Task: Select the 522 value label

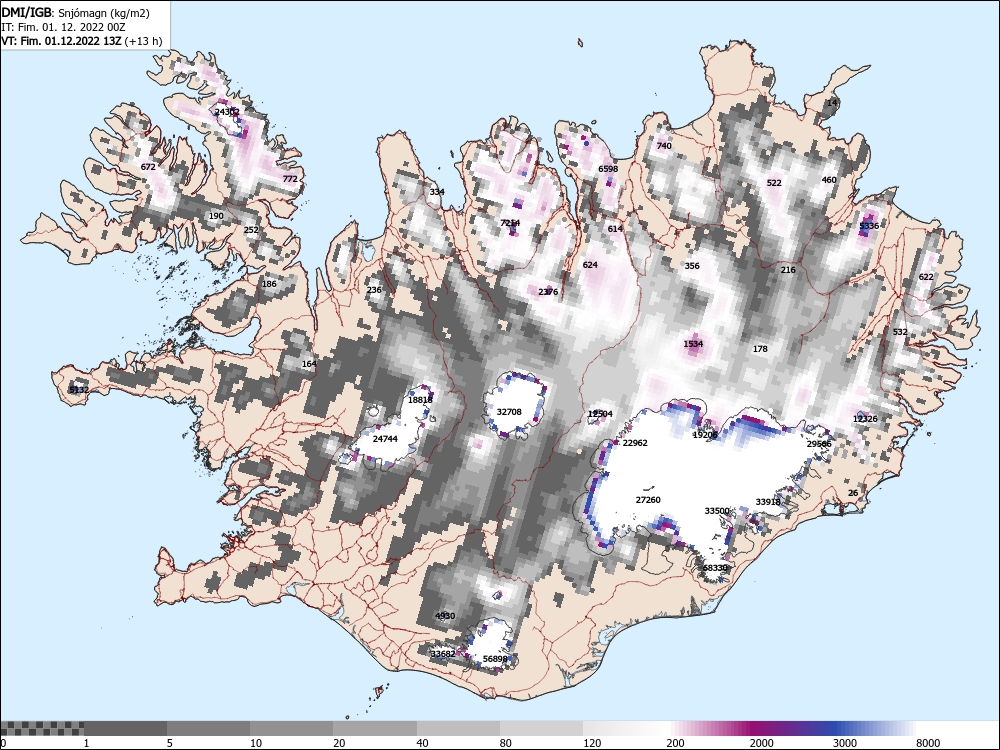Action: point(774,182)
